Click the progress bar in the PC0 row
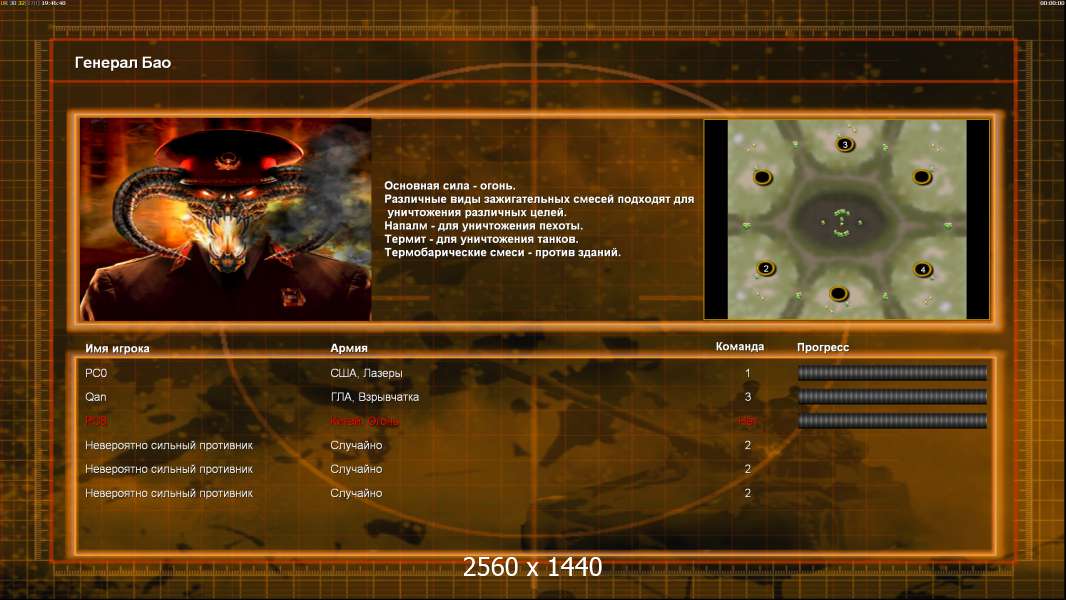 coord(892,372)
